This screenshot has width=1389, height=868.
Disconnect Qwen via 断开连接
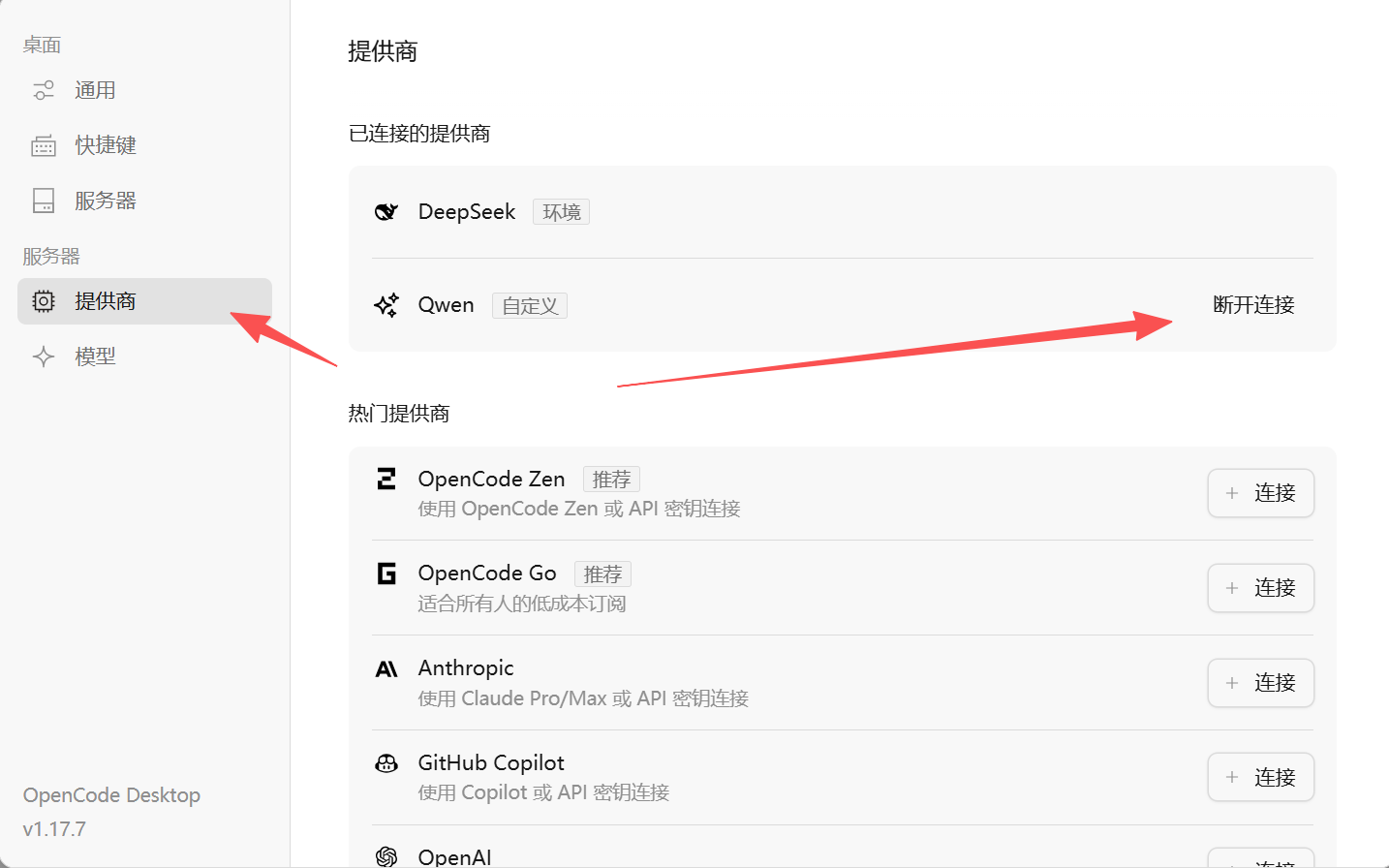(1253, 305)
